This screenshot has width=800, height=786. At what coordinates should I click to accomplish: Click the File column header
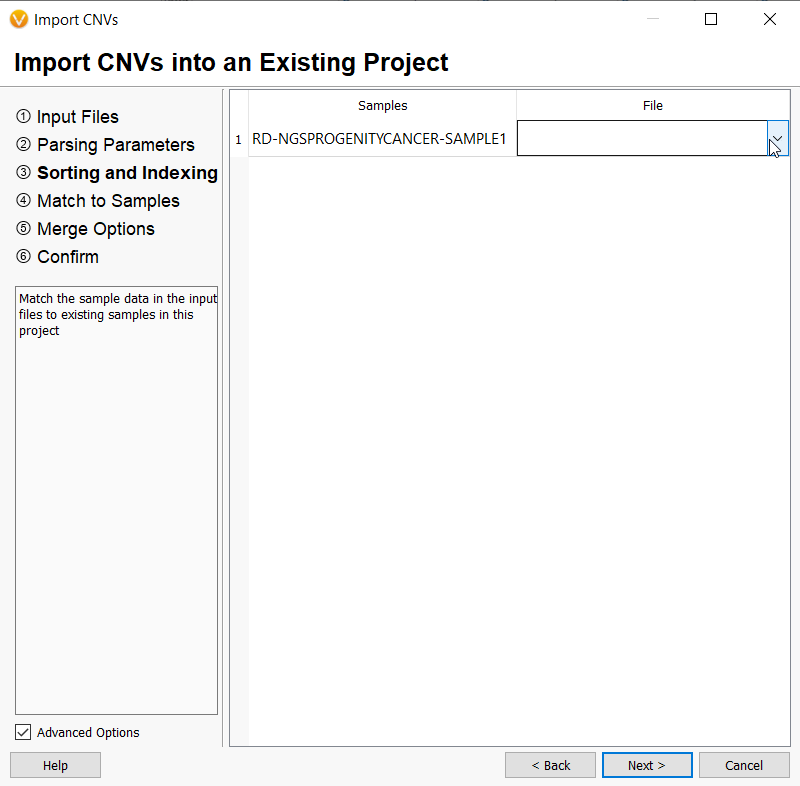coord(652,105)
